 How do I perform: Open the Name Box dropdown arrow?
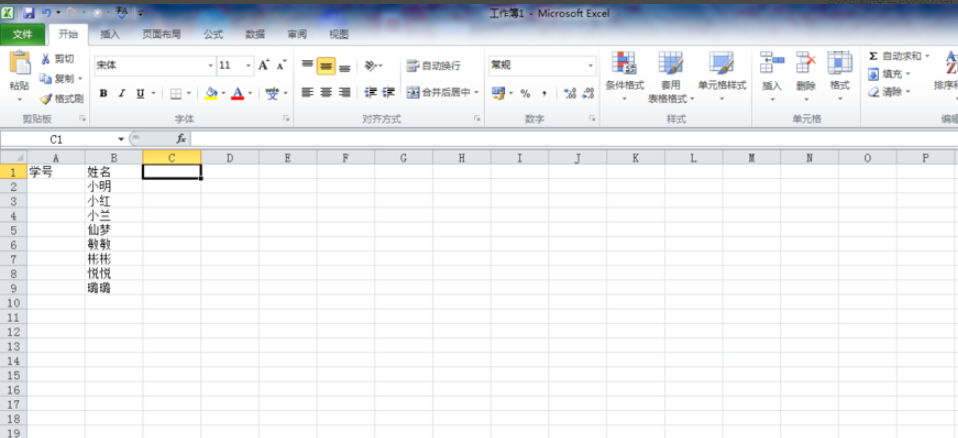121,139
